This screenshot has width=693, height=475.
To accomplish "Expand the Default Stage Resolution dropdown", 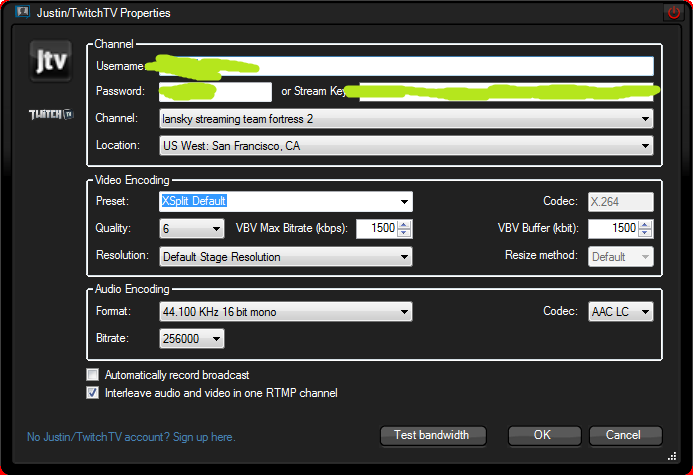I will point(286,257).
